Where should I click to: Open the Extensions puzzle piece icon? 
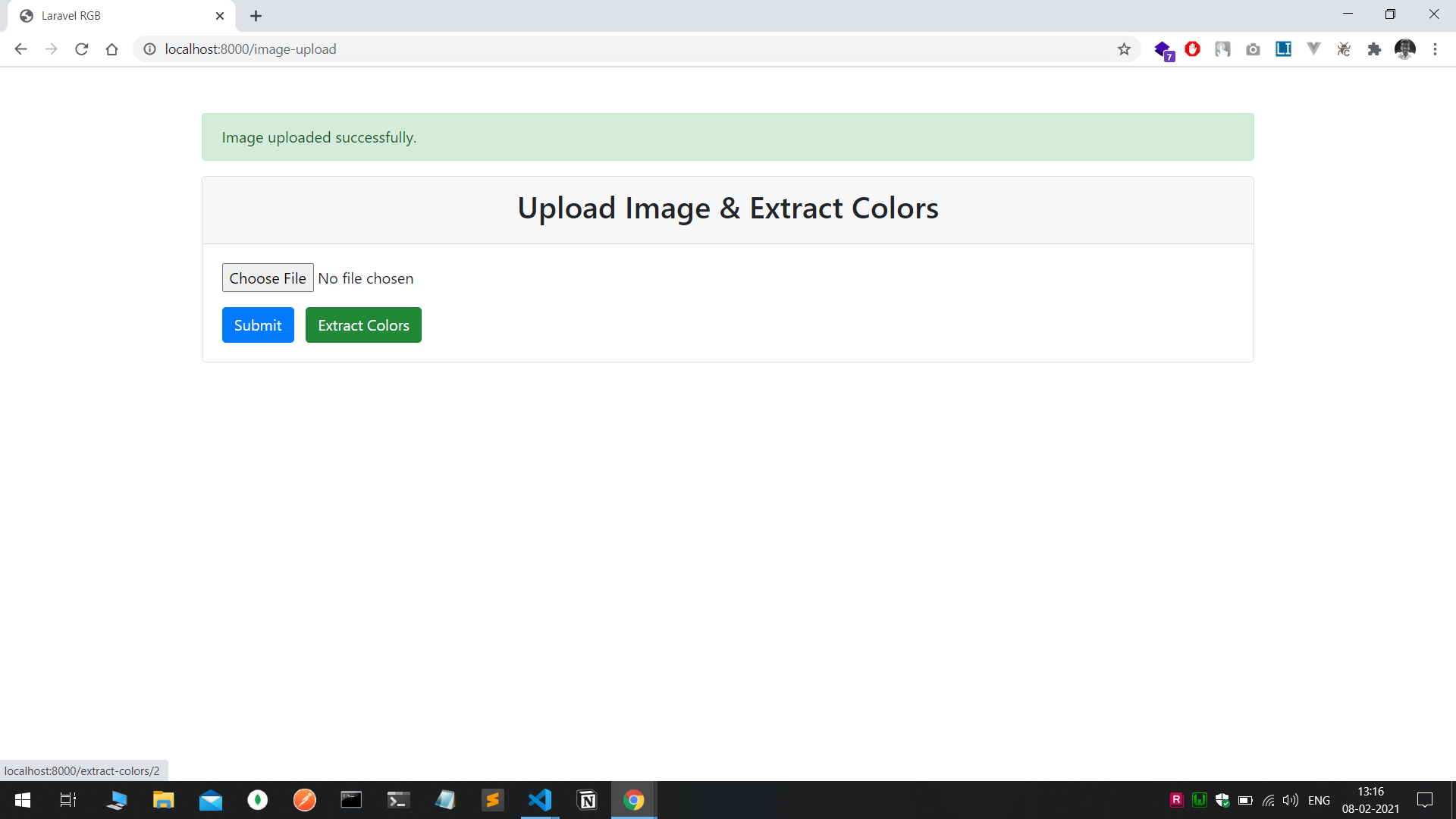(x=1374, y=49)
